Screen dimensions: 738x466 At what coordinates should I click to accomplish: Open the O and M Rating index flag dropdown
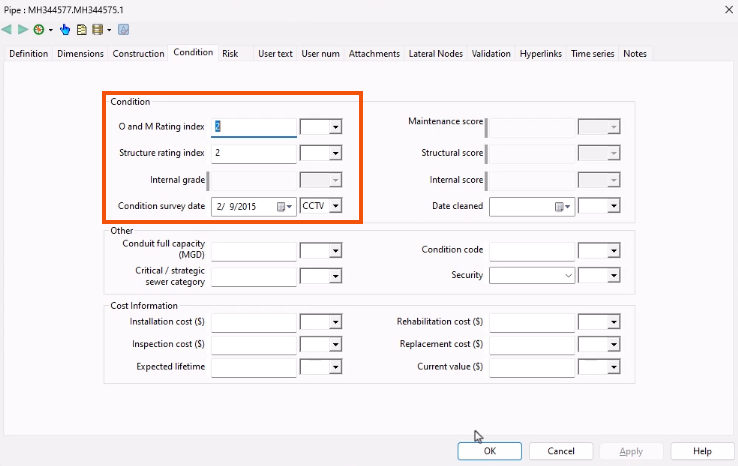tap(335, 127)
